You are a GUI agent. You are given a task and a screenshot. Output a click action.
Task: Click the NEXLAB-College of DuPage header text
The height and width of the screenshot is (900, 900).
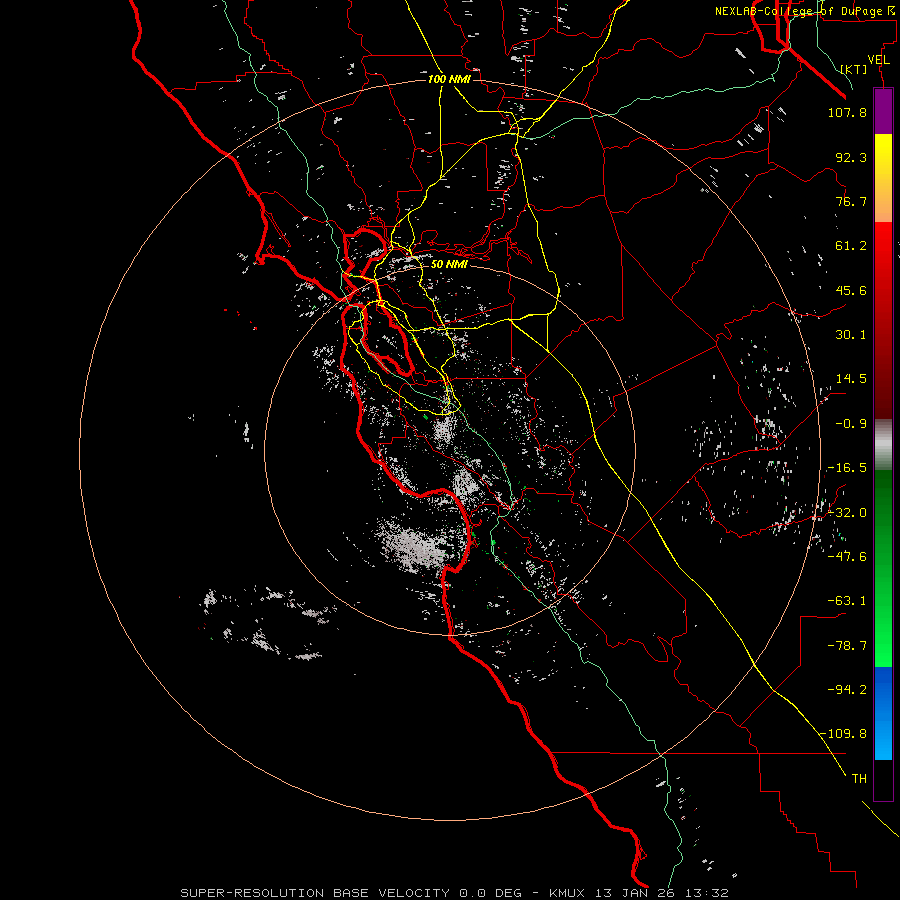tap(804, 11)
